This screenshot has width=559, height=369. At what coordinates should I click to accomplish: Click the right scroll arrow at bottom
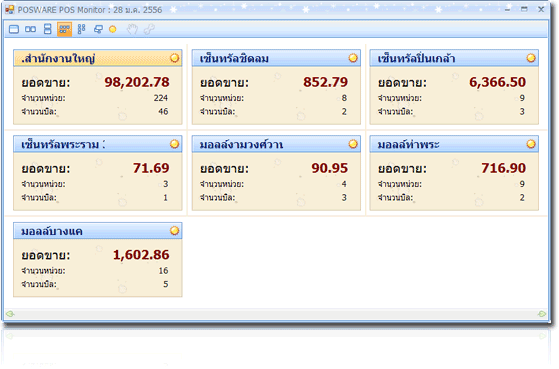click(542, 314)
